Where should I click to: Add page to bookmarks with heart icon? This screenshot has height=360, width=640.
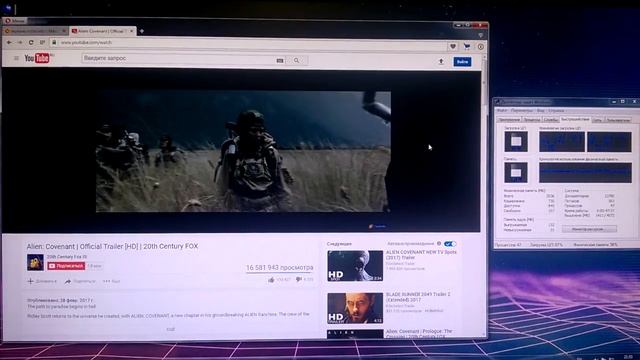tap(453, 47)
